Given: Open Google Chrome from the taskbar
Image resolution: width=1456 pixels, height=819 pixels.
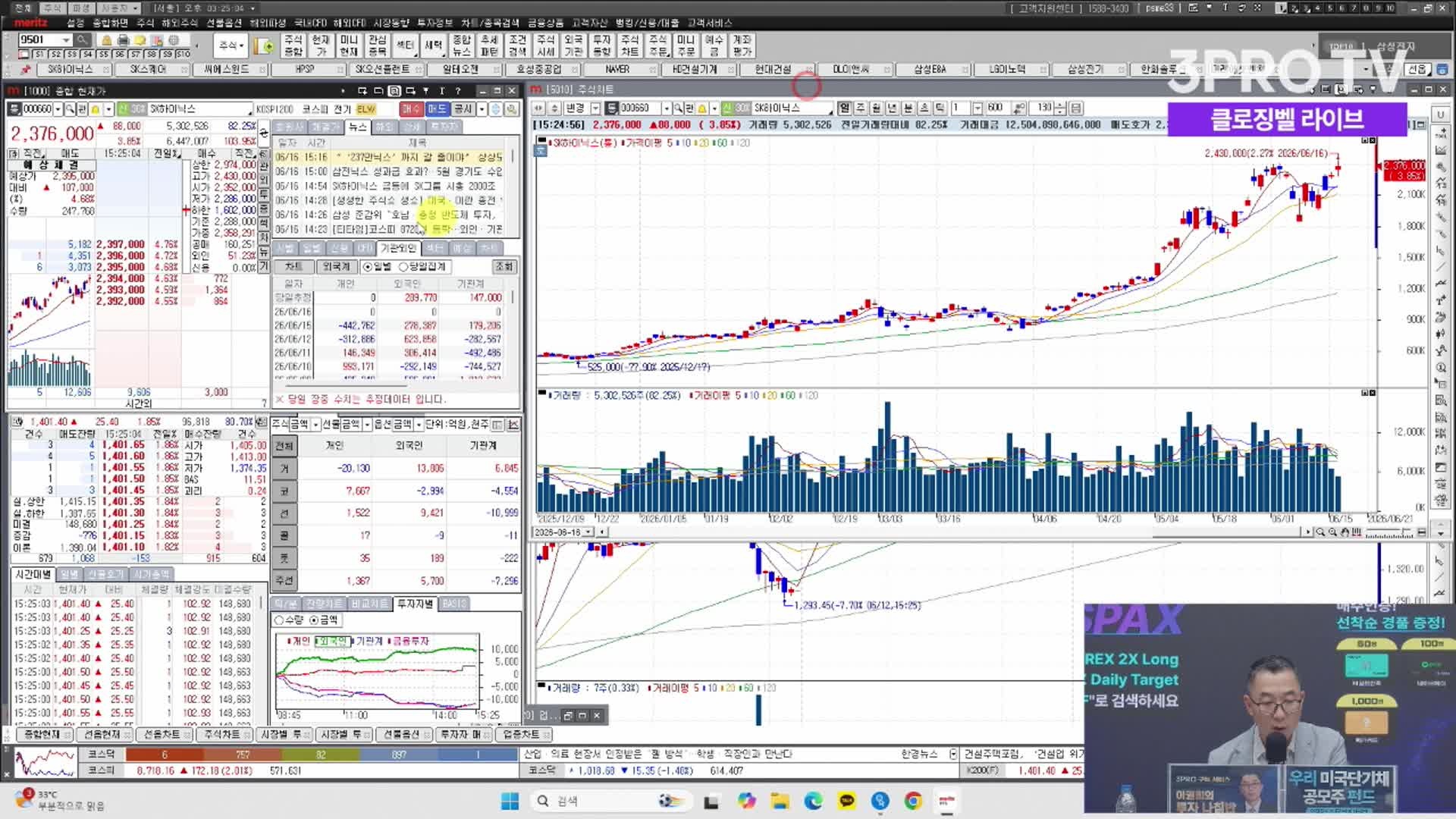Looking at the screenshot, I should point(914,801).
